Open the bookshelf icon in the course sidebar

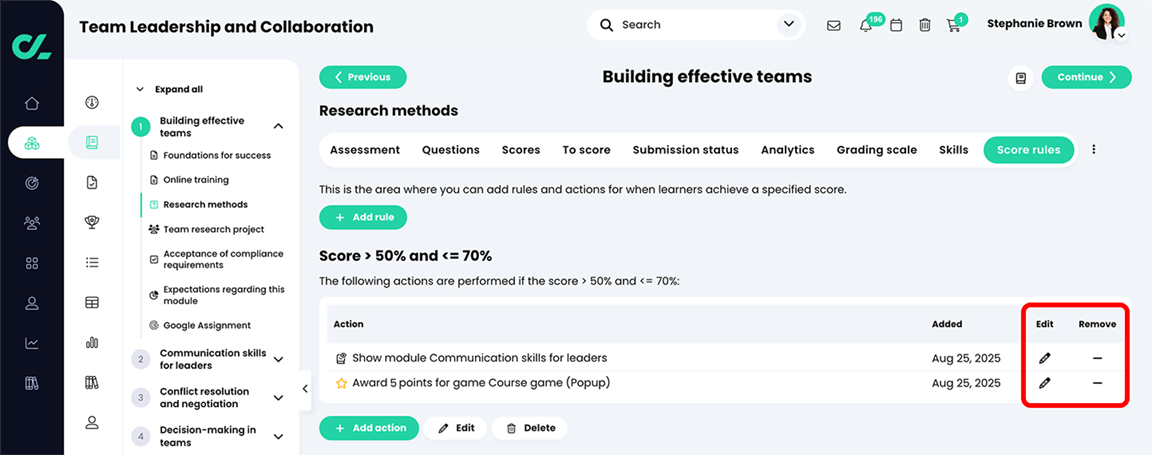pos(92,382)
